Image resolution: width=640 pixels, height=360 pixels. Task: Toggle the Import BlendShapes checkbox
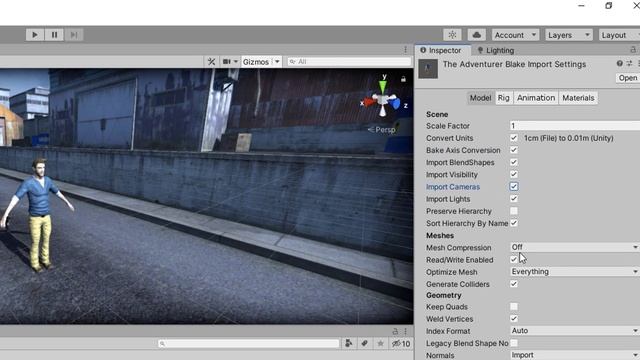pyautogui.click(x=514, y=162)
